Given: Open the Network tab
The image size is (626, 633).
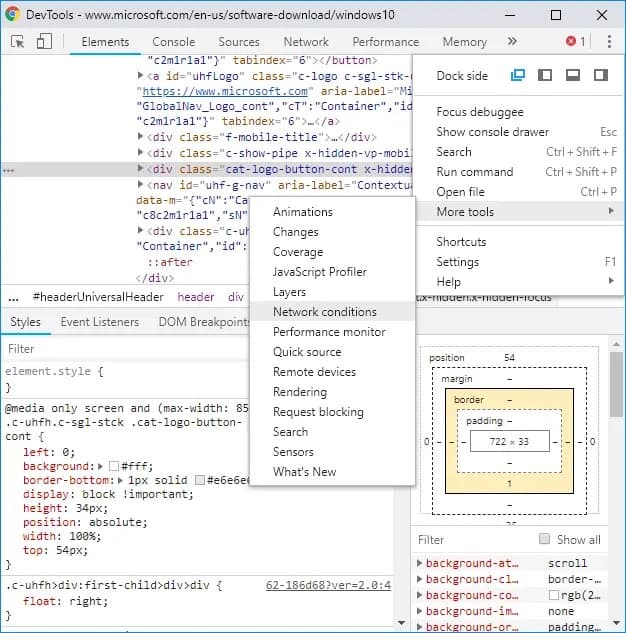Looking at the screenshot, I should [x=306, y=42].
